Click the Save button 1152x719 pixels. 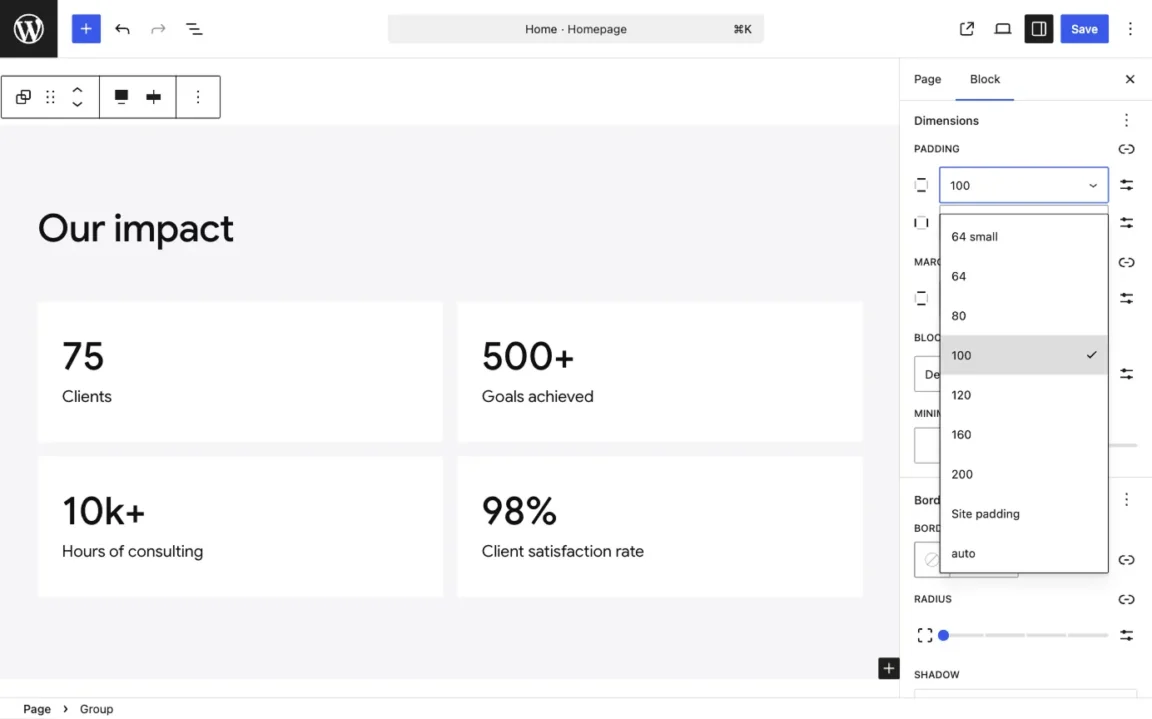pyautogui.click(x=1084, y=29)
